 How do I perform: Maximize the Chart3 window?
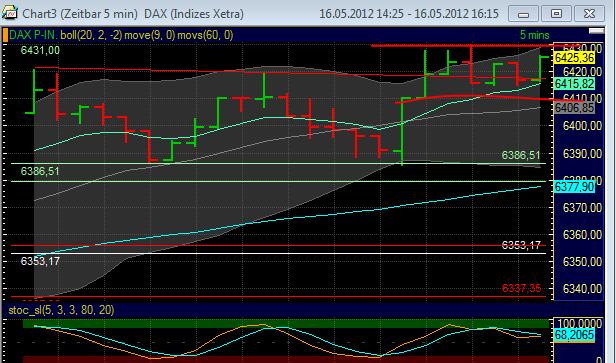tap(556, 13)
